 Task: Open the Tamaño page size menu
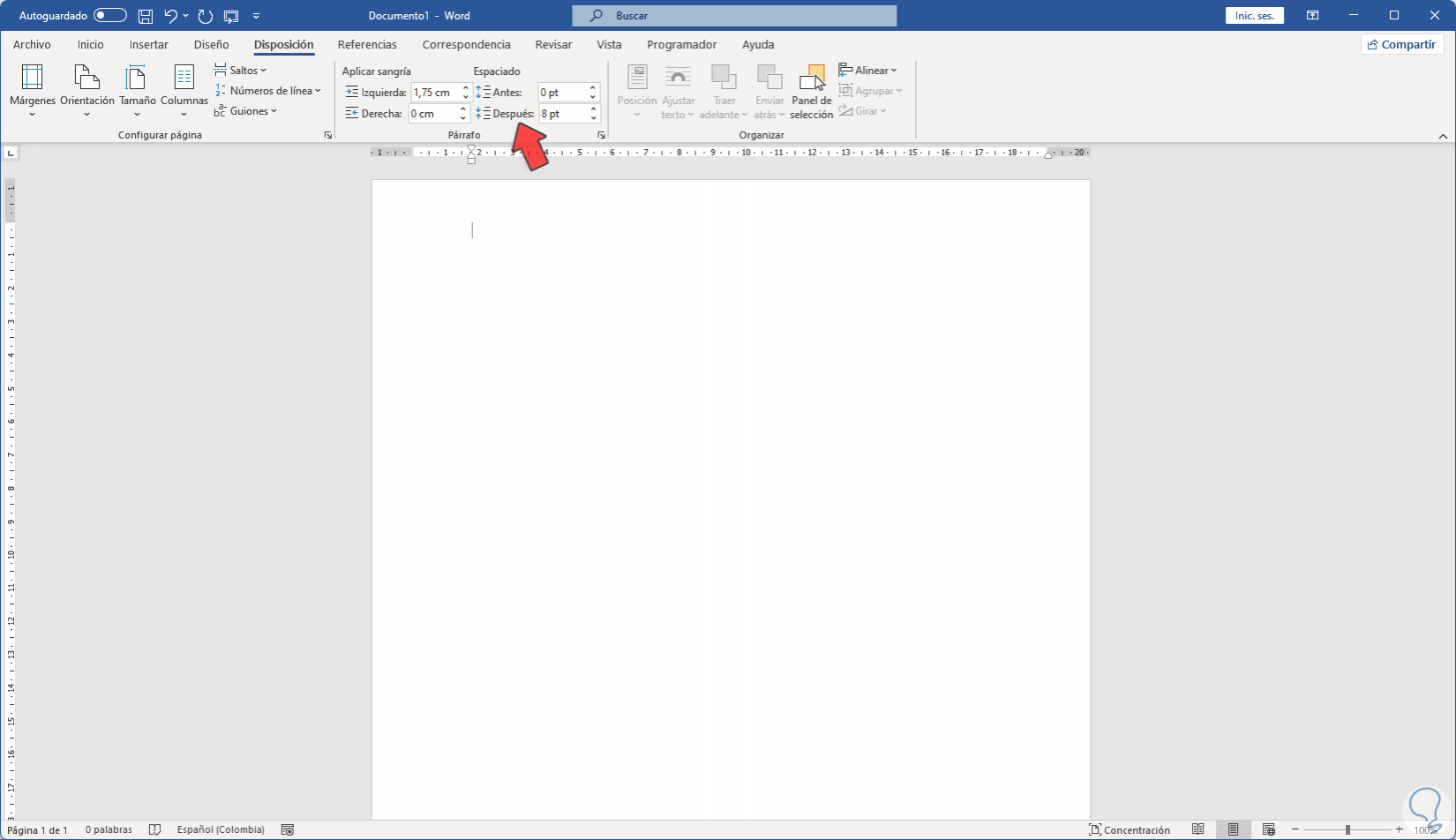tap(137, 91)
